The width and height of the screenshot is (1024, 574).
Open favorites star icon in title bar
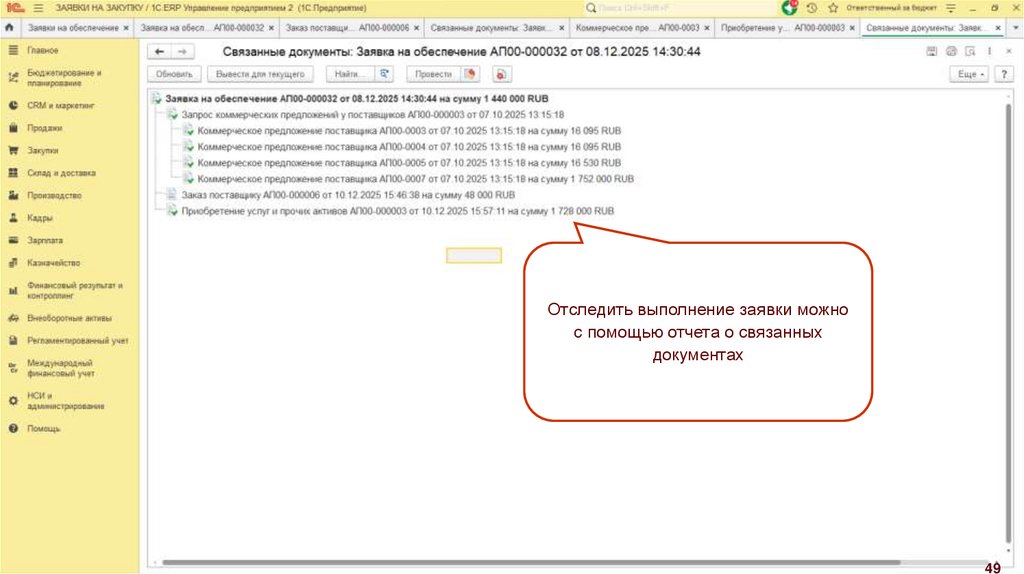tap(833, 8)
